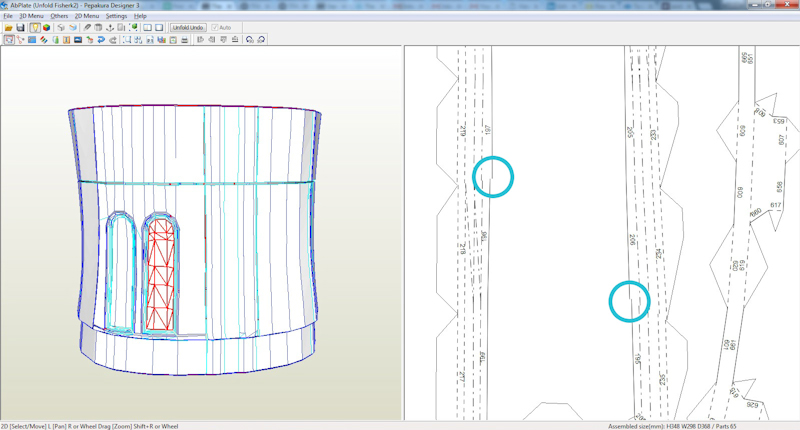Select the pen edge-marking tool
The width and height of the screenshot is (800, 430).
coord(87,28)
